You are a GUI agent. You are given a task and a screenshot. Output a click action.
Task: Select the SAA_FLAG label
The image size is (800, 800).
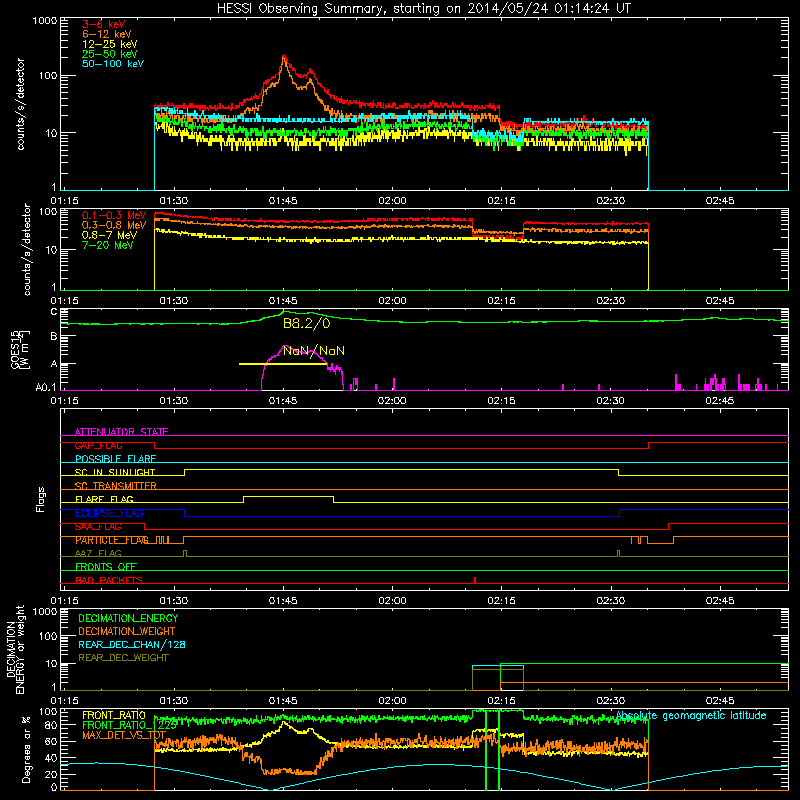[98, 526]
